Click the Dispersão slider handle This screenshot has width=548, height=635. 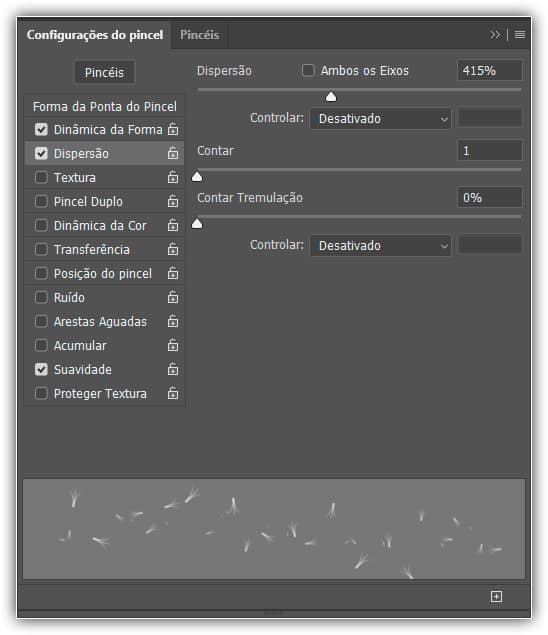click(x=331, y=96)
